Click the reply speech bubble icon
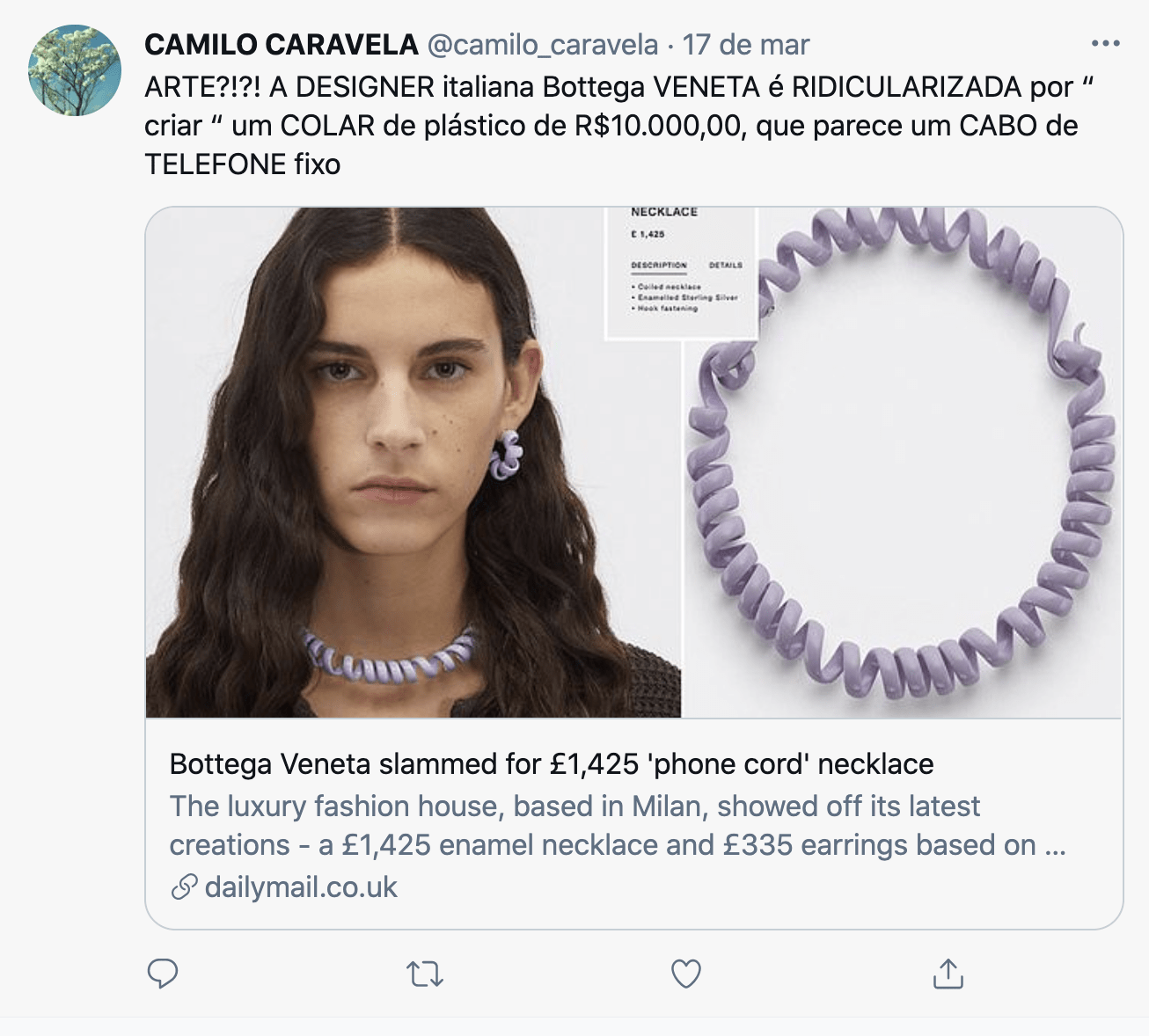 point(163,974)
